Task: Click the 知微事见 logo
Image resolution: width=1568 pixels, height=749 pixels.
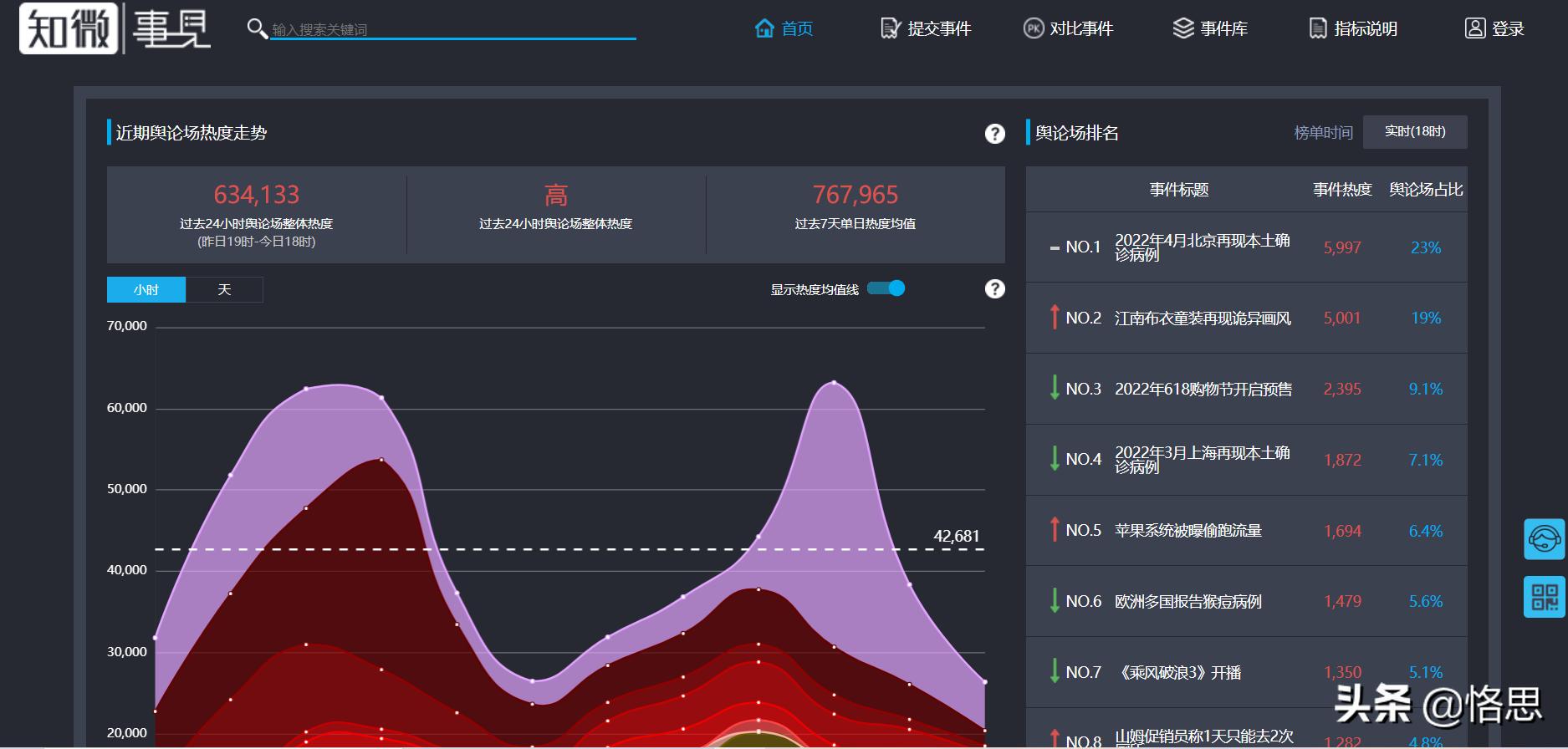Action: click(115, 29)
